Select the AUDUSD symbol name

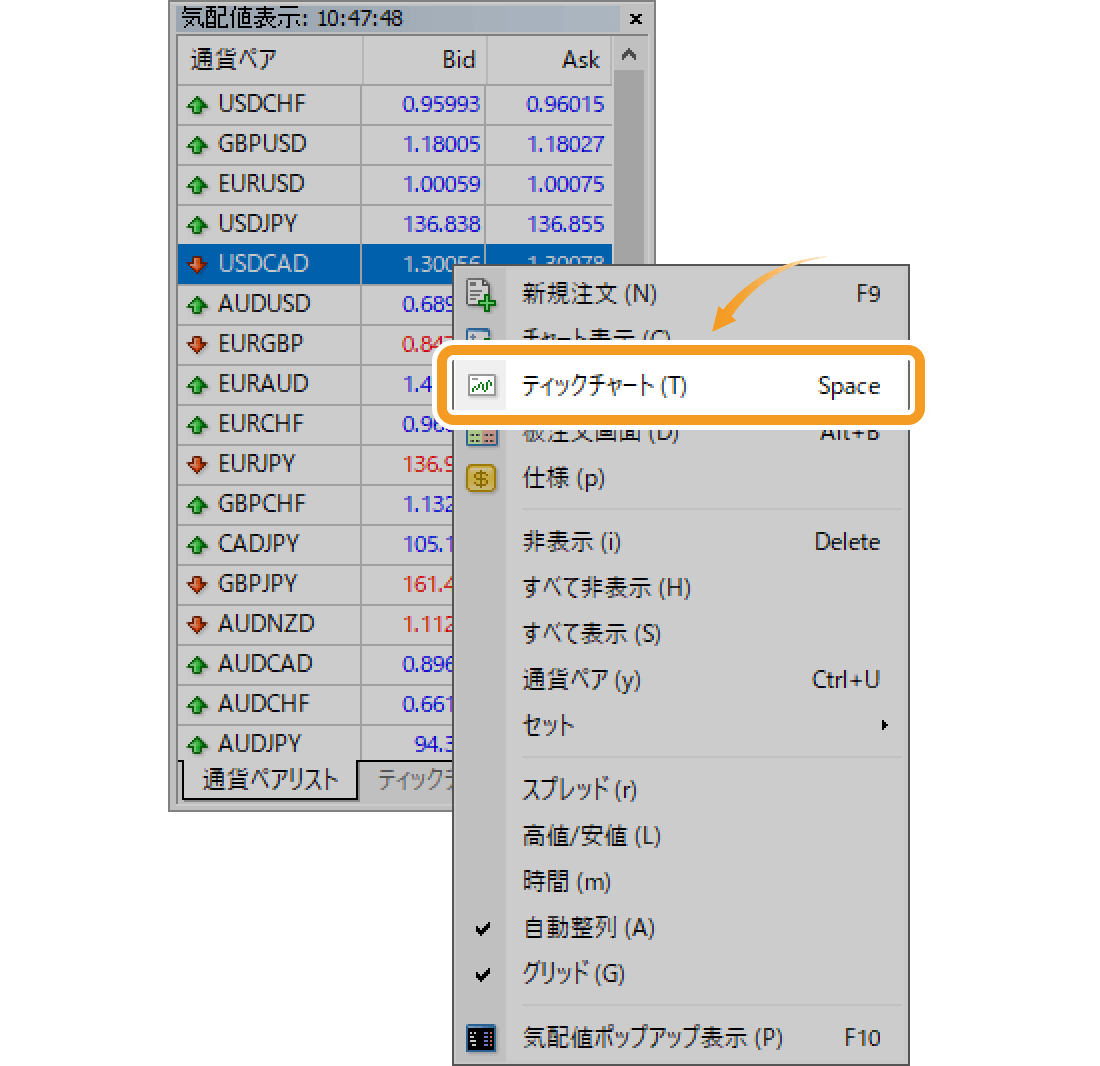coord(264,304)
